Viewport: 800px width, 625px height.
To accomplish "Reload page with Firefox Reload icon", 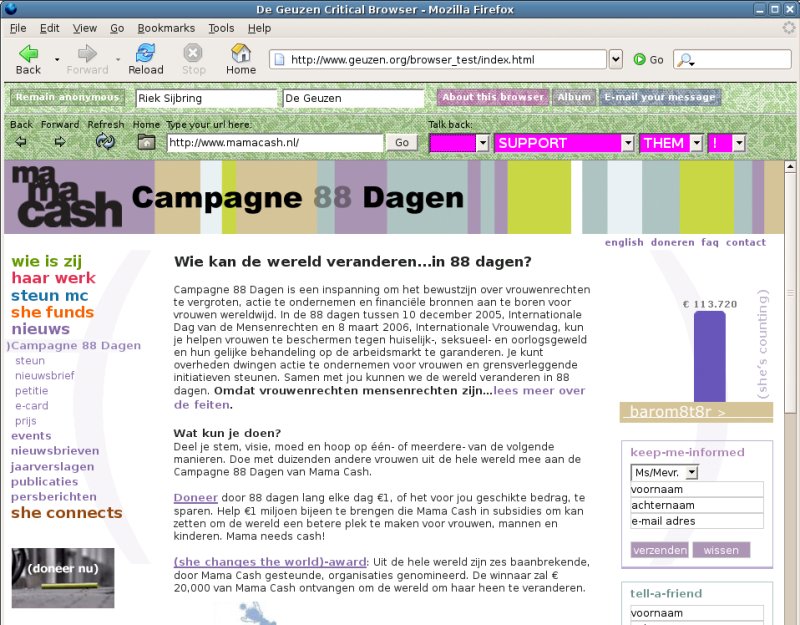I will pyautogui.click(x=145, y=53).
